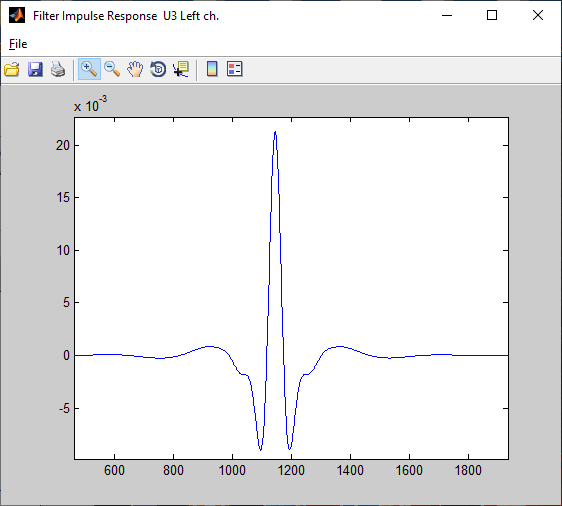Click the impulse response peak on plot
562x506 pixels.
click(275, 132)
